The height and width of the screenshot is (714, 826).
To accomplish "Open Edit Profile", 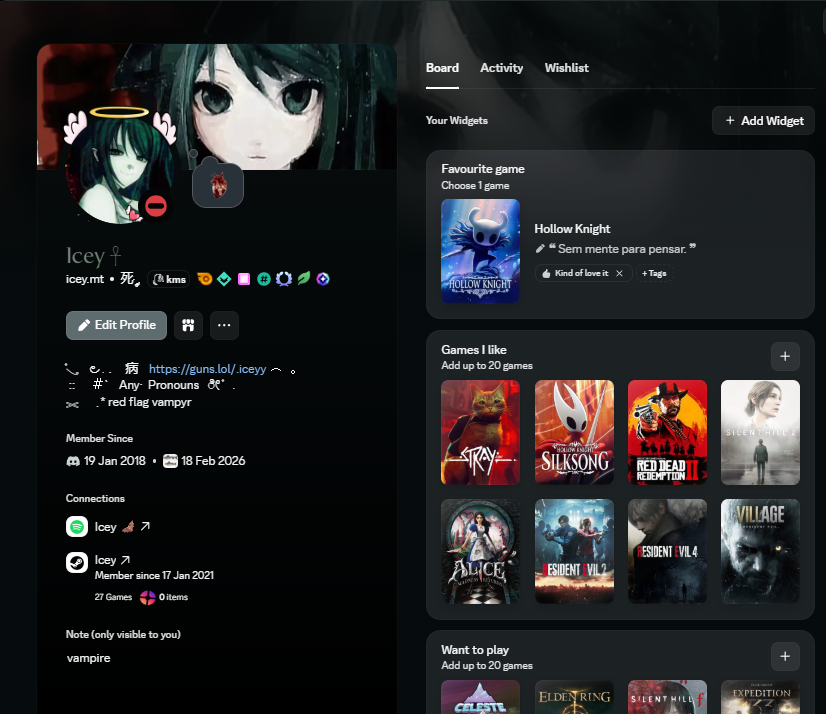I will pyautogui.click(x=116, y=325).
